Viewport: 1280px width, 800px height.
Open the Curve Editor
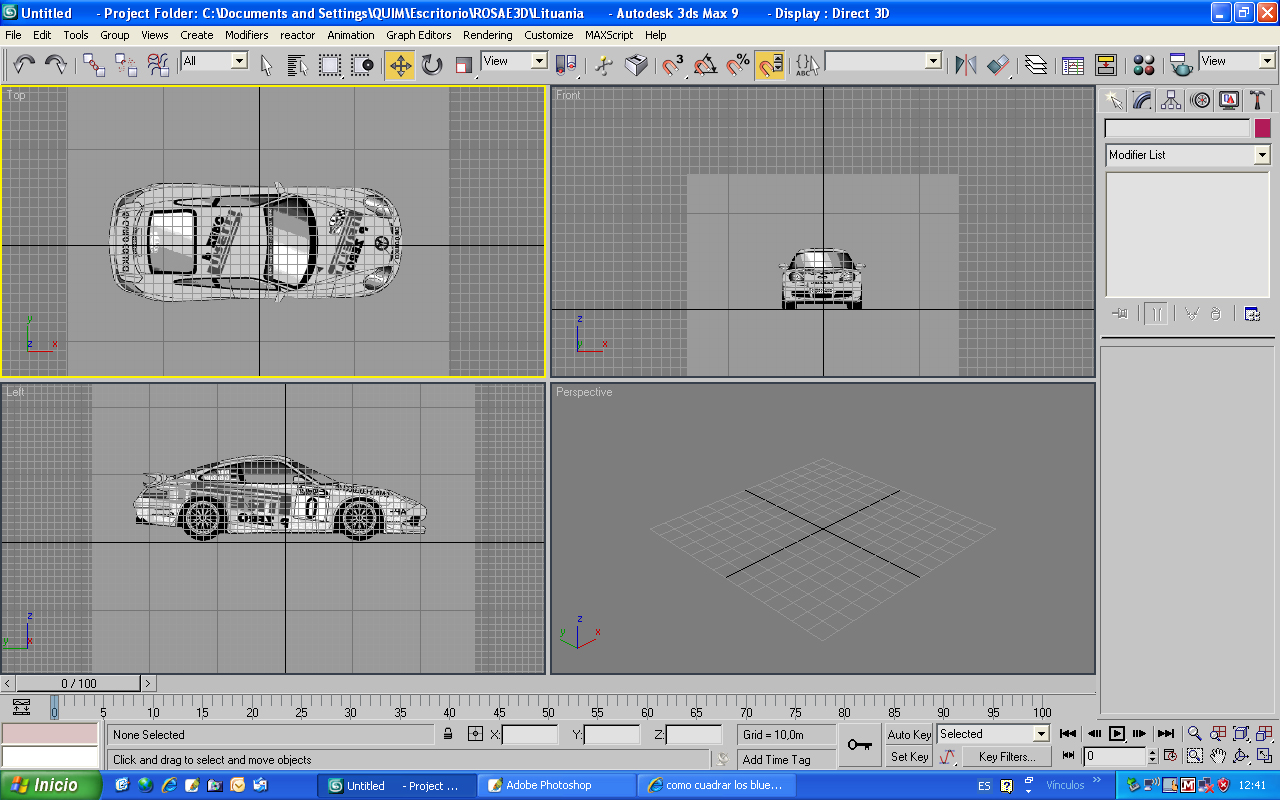pyautogui.click(x=1073, y=65)
